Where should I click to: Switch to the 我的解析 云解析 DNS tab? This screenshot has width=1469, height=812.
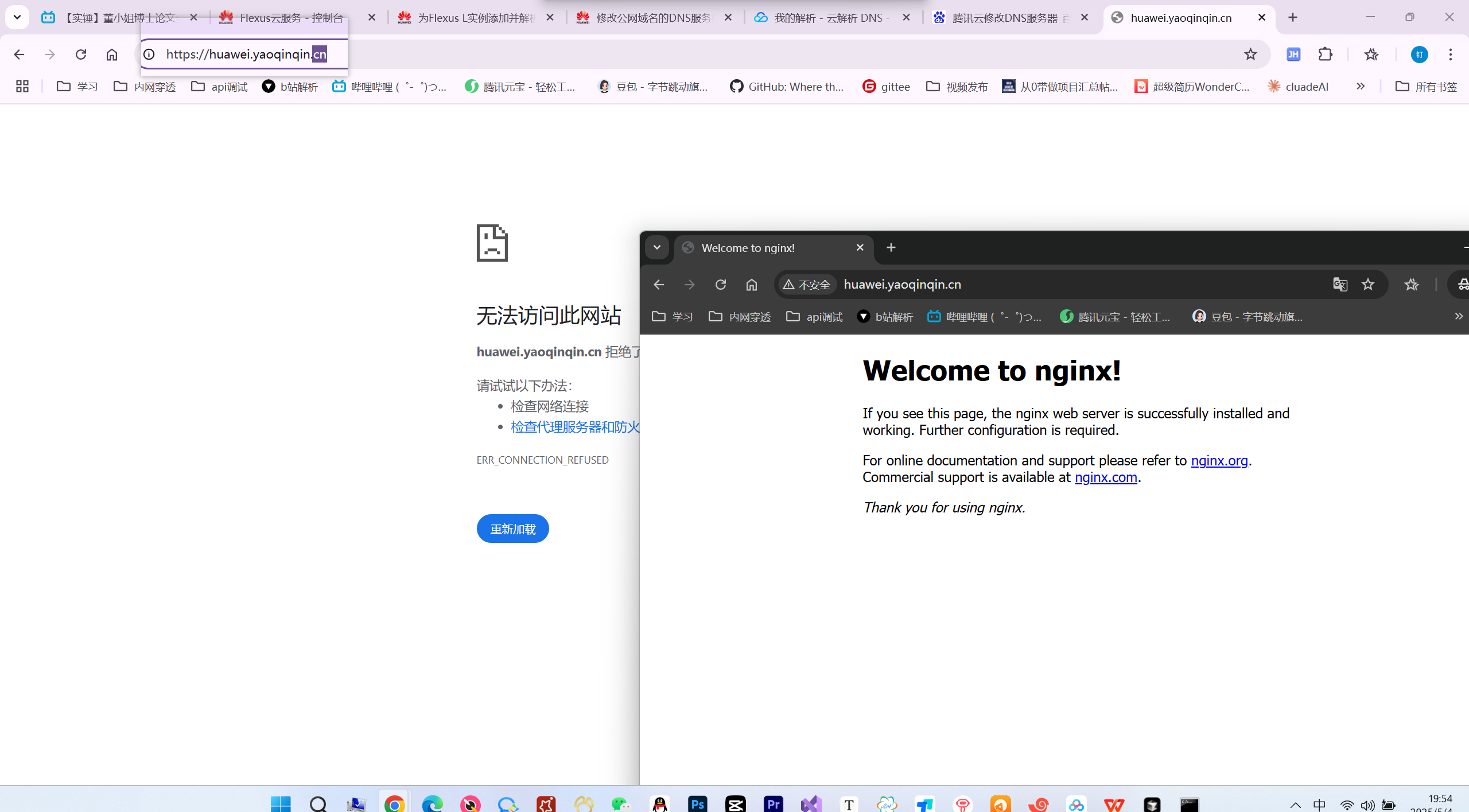point(826,18)
